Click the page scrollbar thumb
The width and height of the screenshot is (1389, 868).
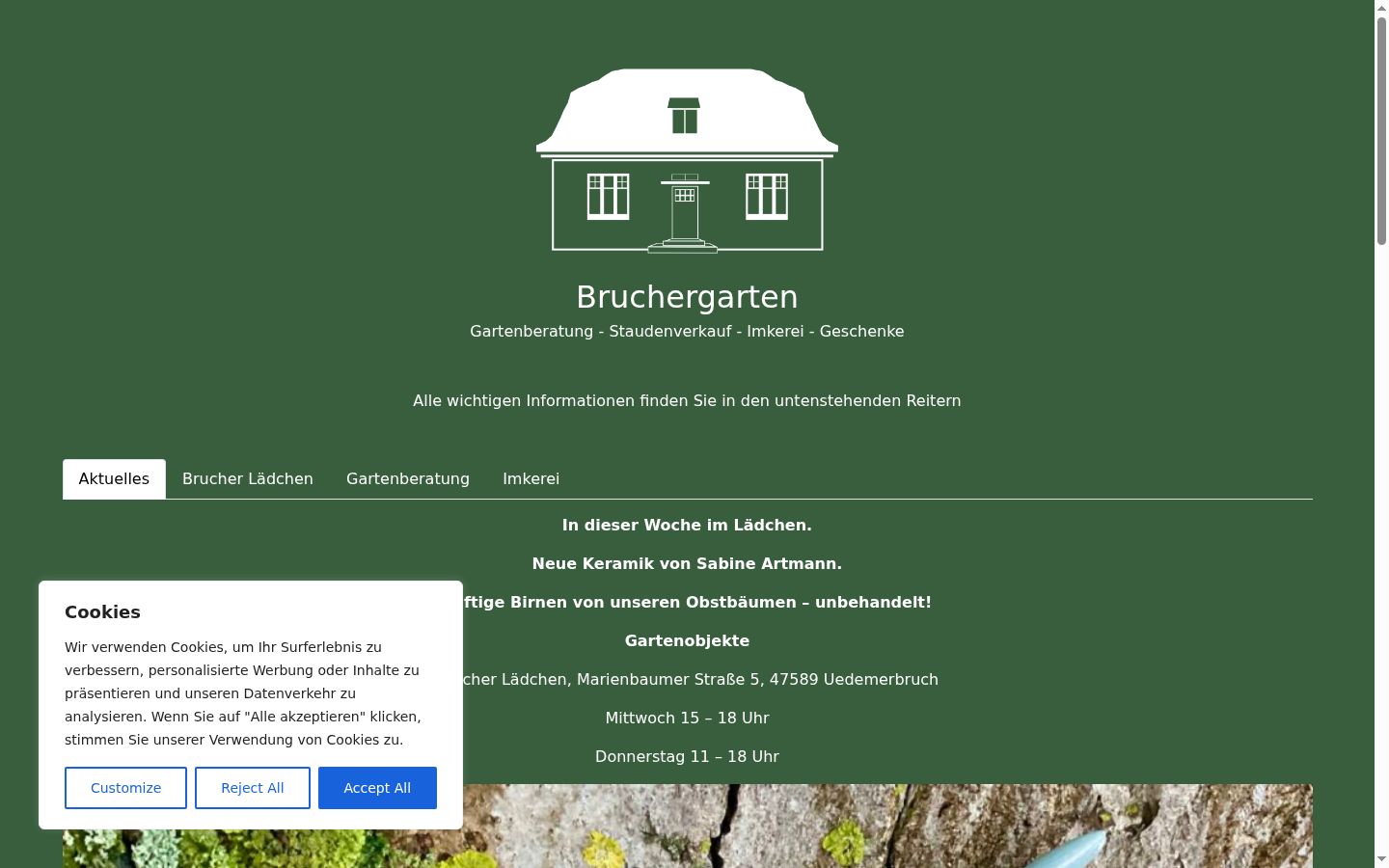[x=1381, y=130]
